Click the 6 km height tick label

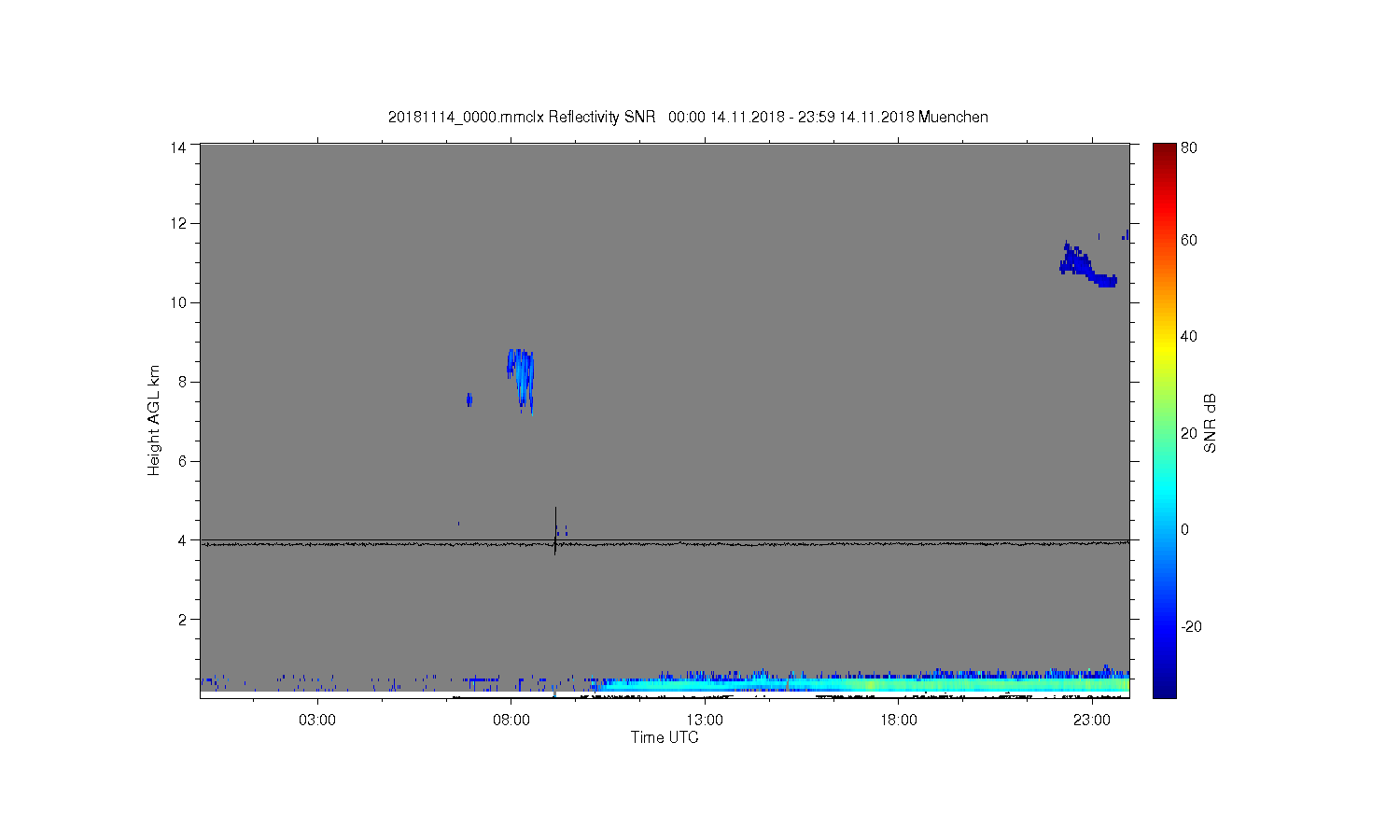(183, 461)
